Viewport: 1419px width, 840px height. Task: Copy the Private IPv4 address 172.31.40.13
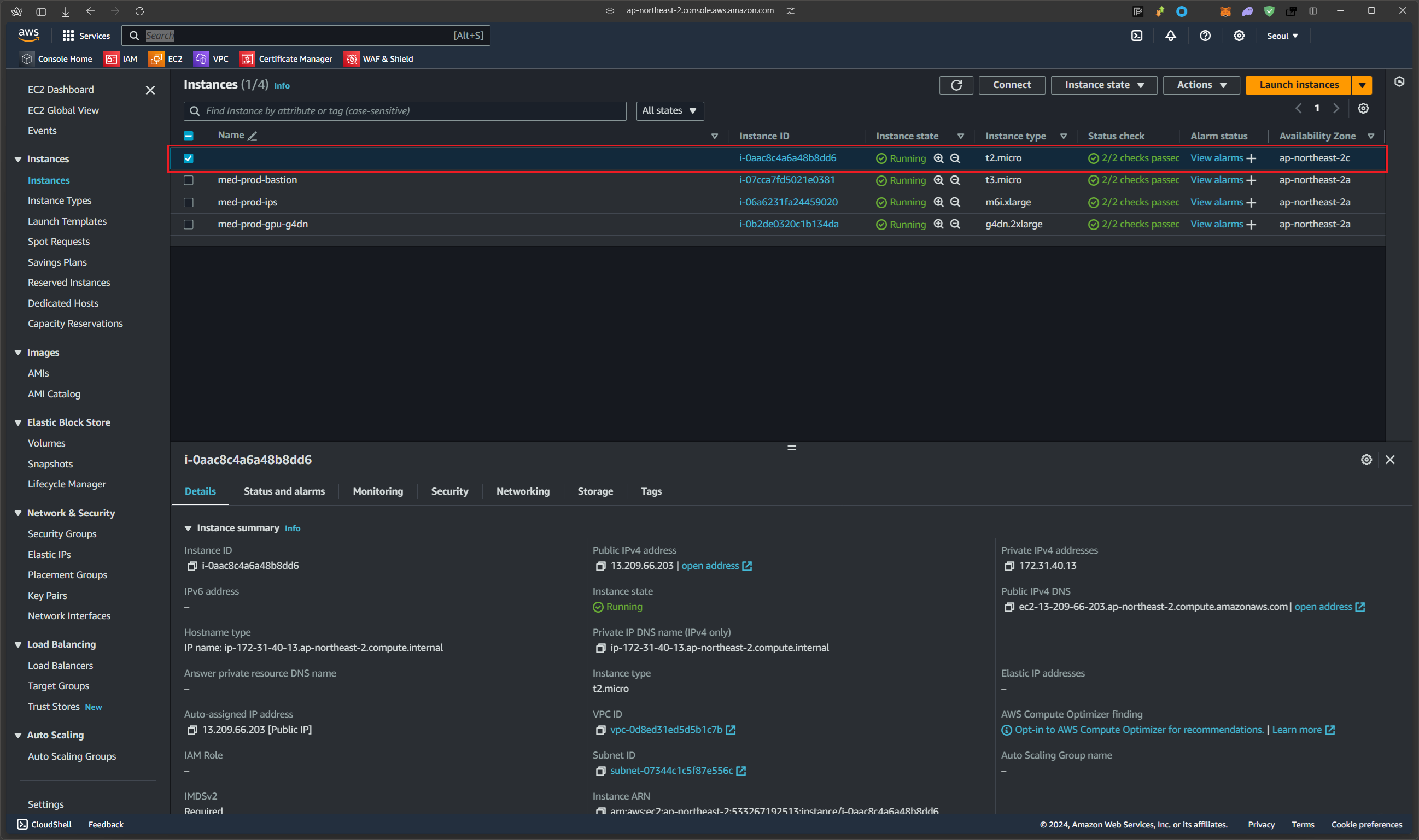click(1009, 566)
